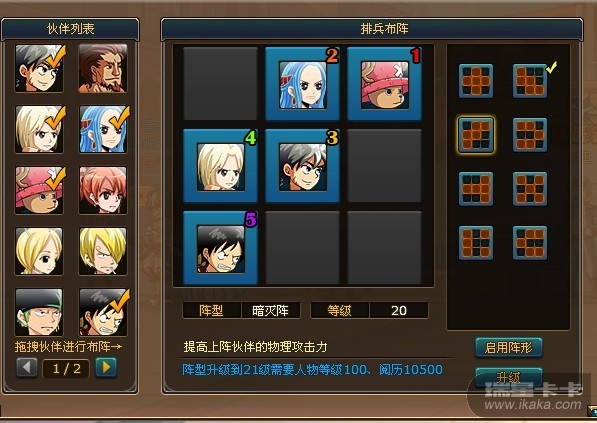
Task: Select the orange-haired girl partner portrait
Action: [x=103, y=190]
